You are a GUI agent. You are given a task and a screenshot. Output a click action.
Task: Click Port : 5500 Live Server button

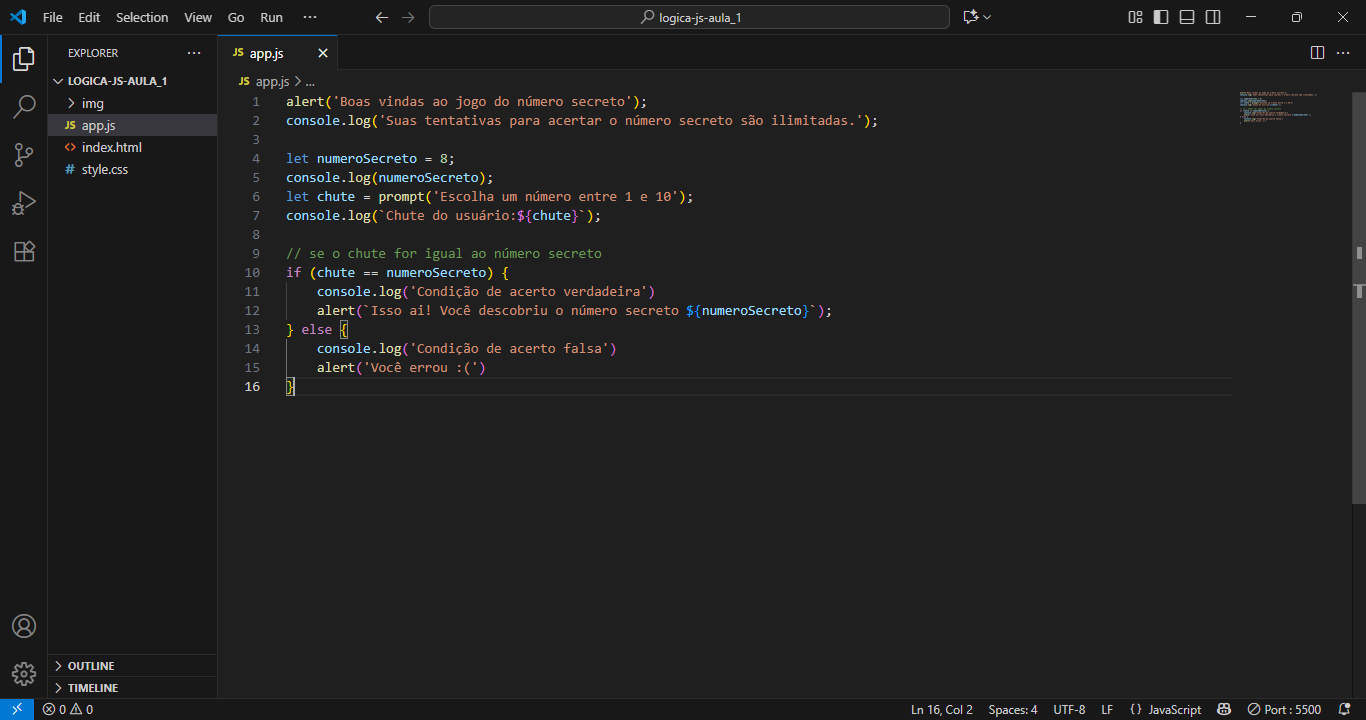pos(1284,710)
